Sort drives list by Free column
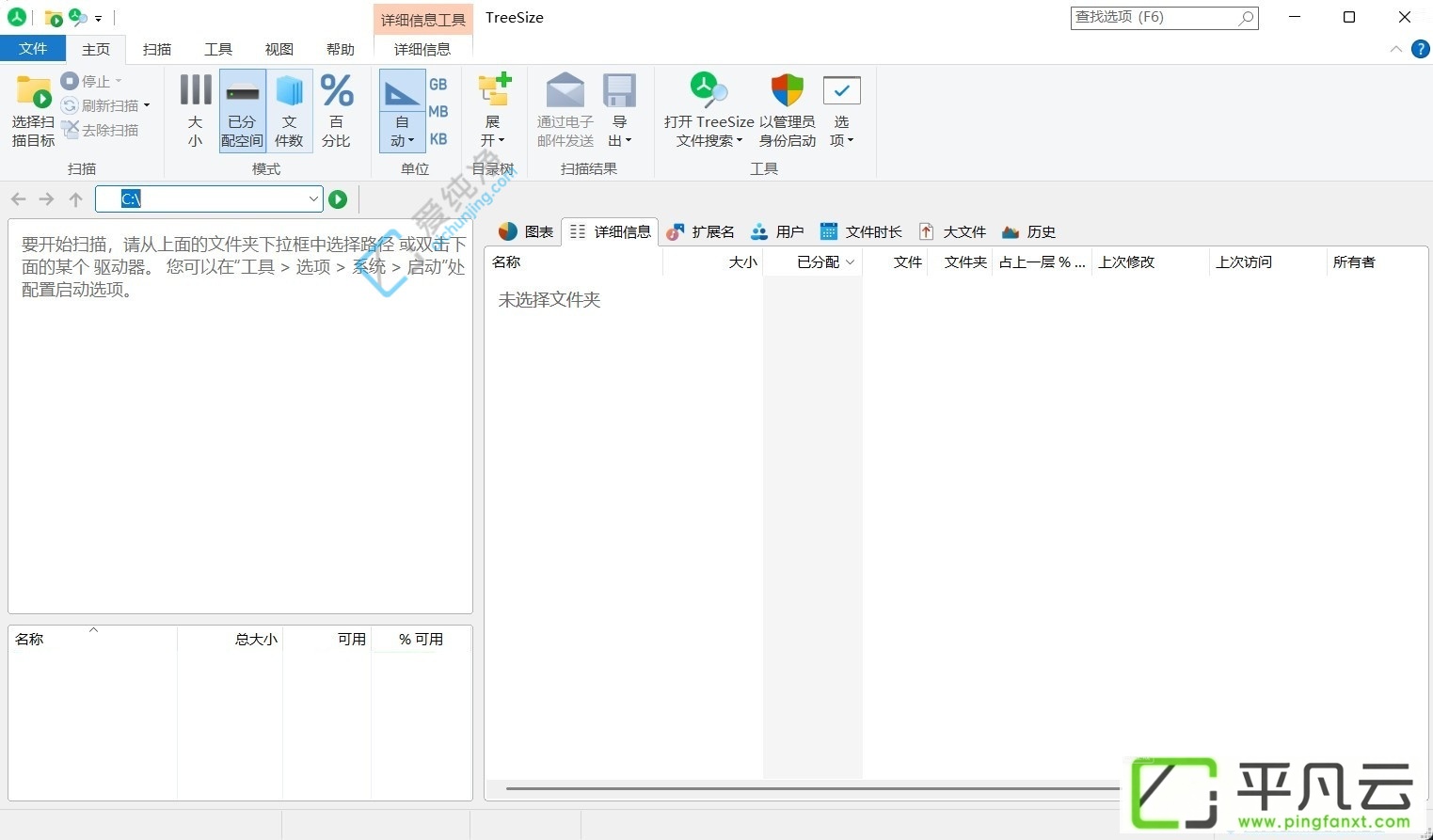The height and width of the screenshot is (840, 1433). (x=327, y=640)
